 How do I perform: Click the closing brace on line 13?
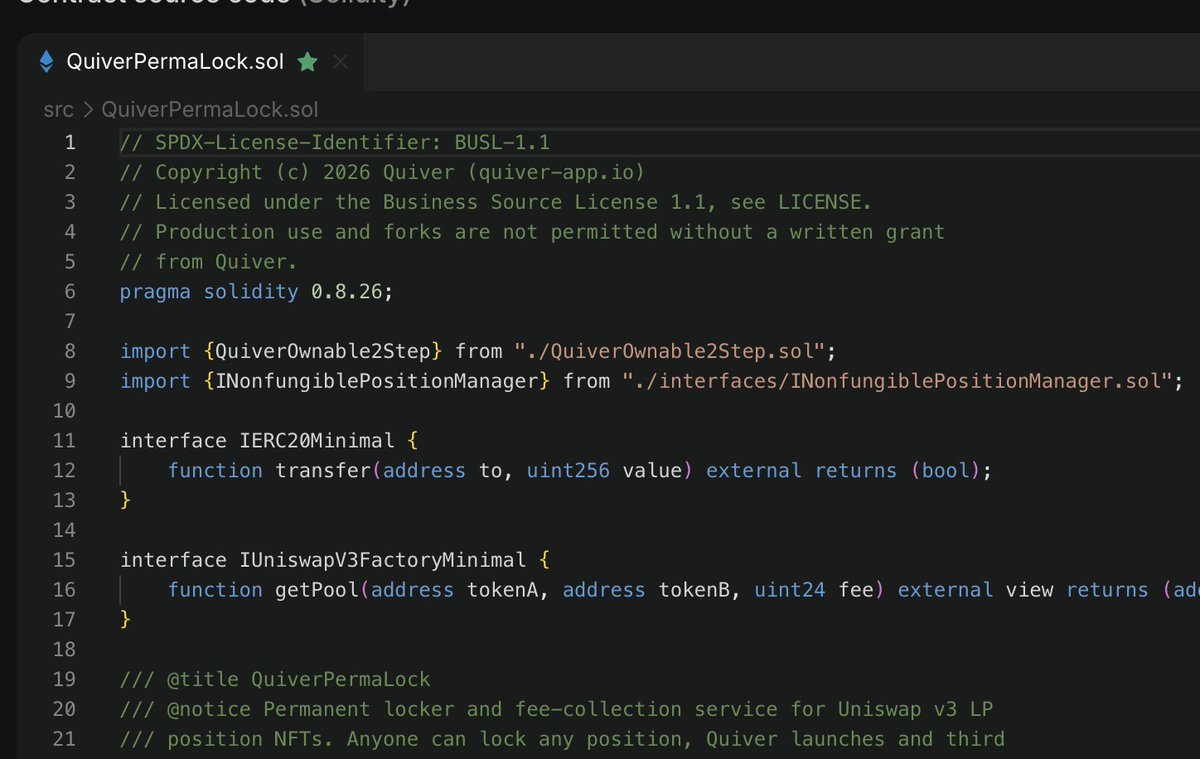pos(126,500)
